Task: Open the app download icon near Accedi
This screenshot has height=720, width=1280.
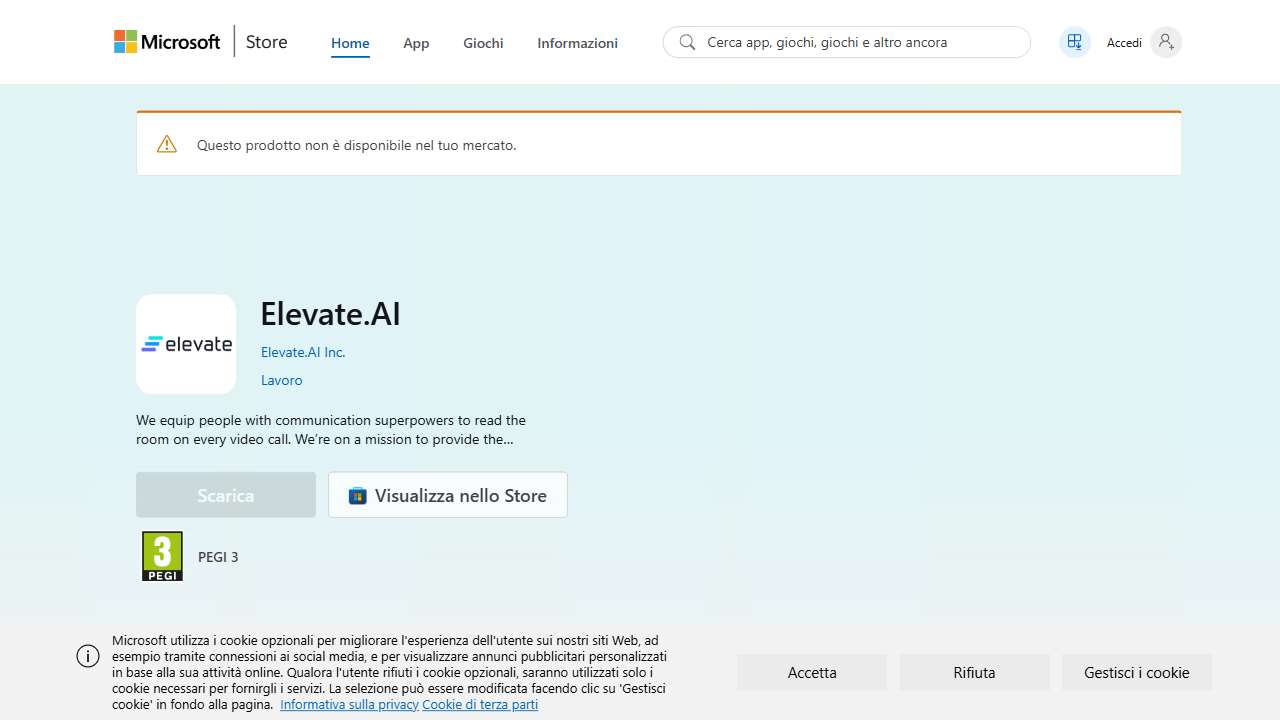Action: pos(1074,42)
